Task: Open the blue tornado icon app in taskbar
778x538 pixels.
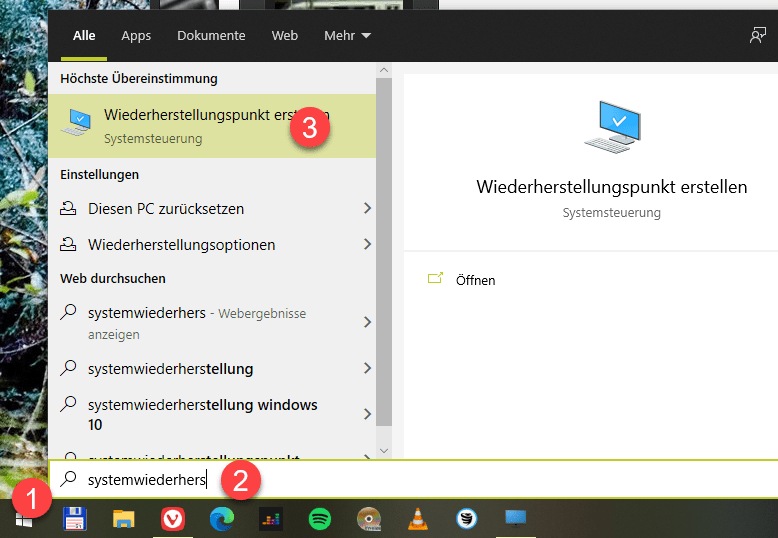Action: point(466,519)
